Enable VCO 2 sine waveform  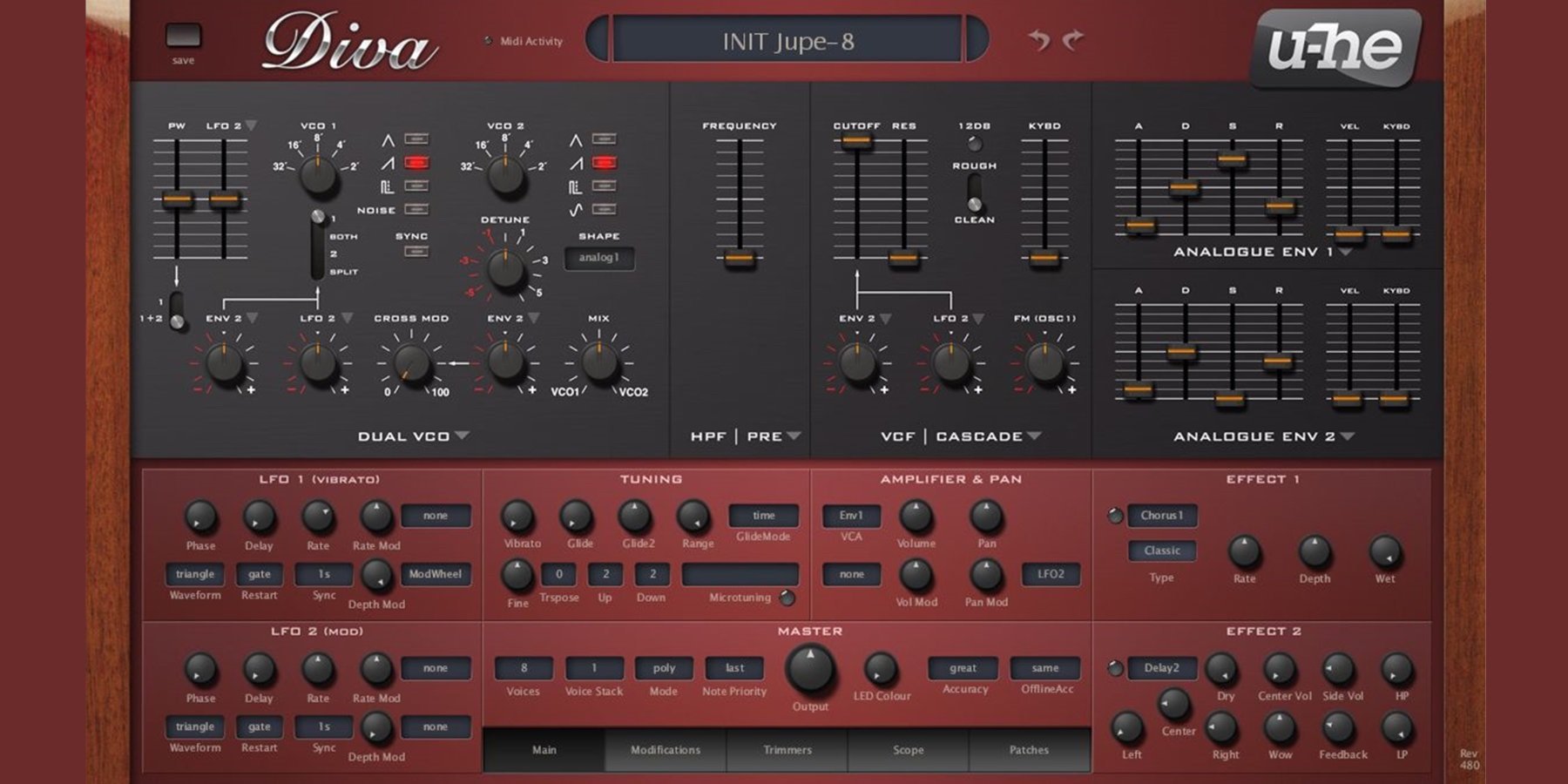click(604, 210)
